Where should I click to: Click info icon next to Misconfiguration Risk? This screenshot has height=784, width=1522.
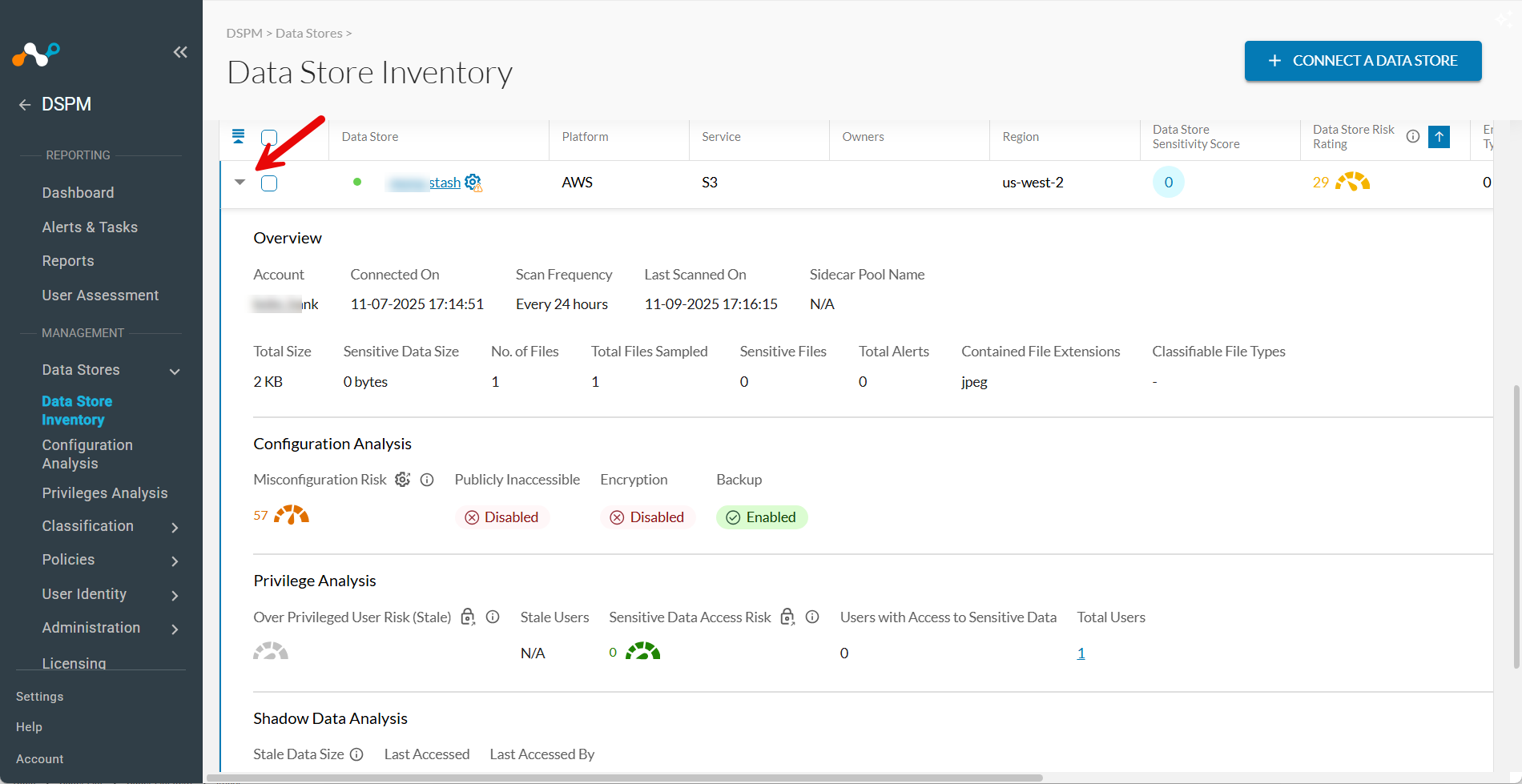coord(427,480)
